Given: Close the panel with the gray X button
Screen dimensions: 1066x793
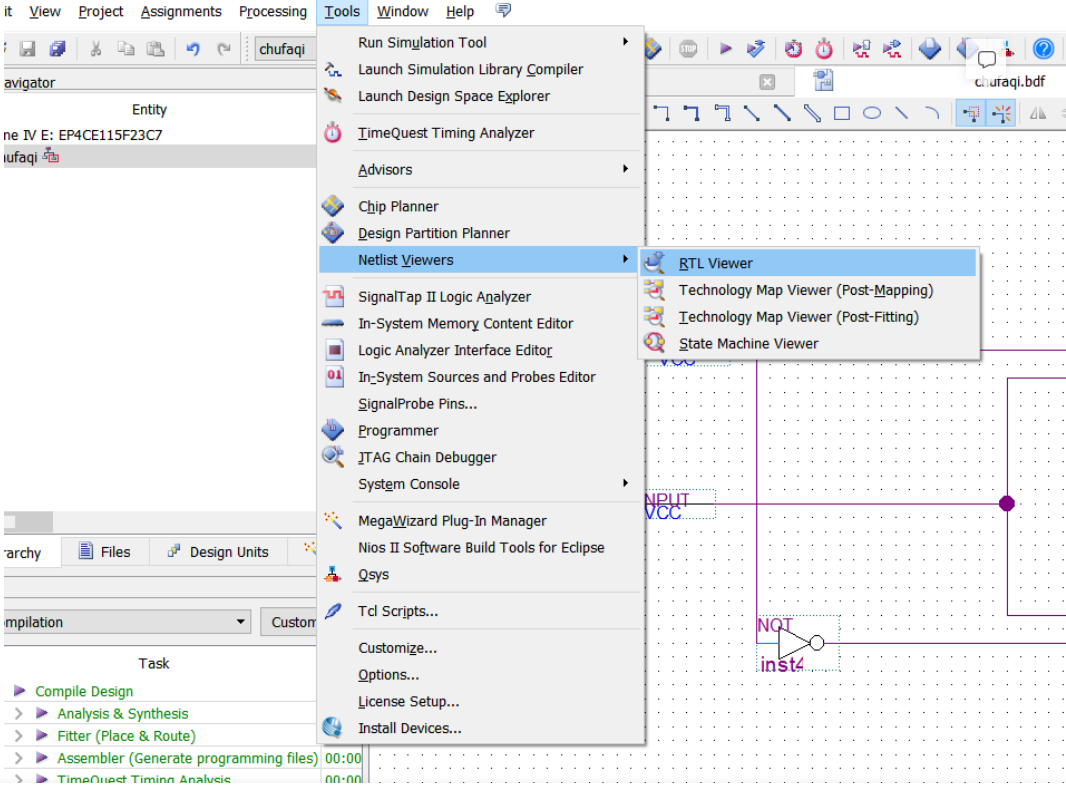Looking at the screenshot, I should [767, 82].
